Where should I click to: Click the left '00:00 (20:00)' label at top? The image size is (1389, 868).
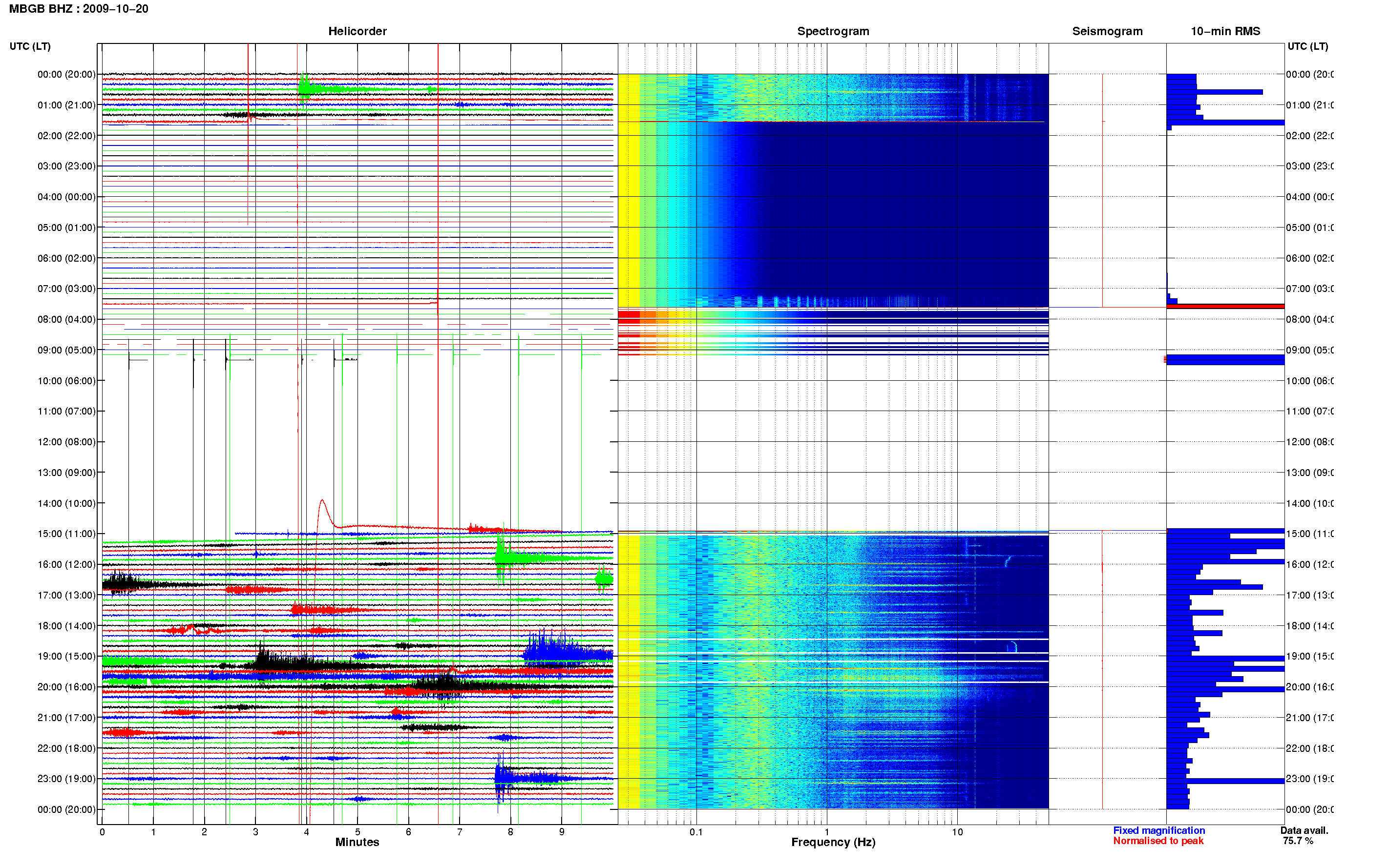[x=66, y=74]
